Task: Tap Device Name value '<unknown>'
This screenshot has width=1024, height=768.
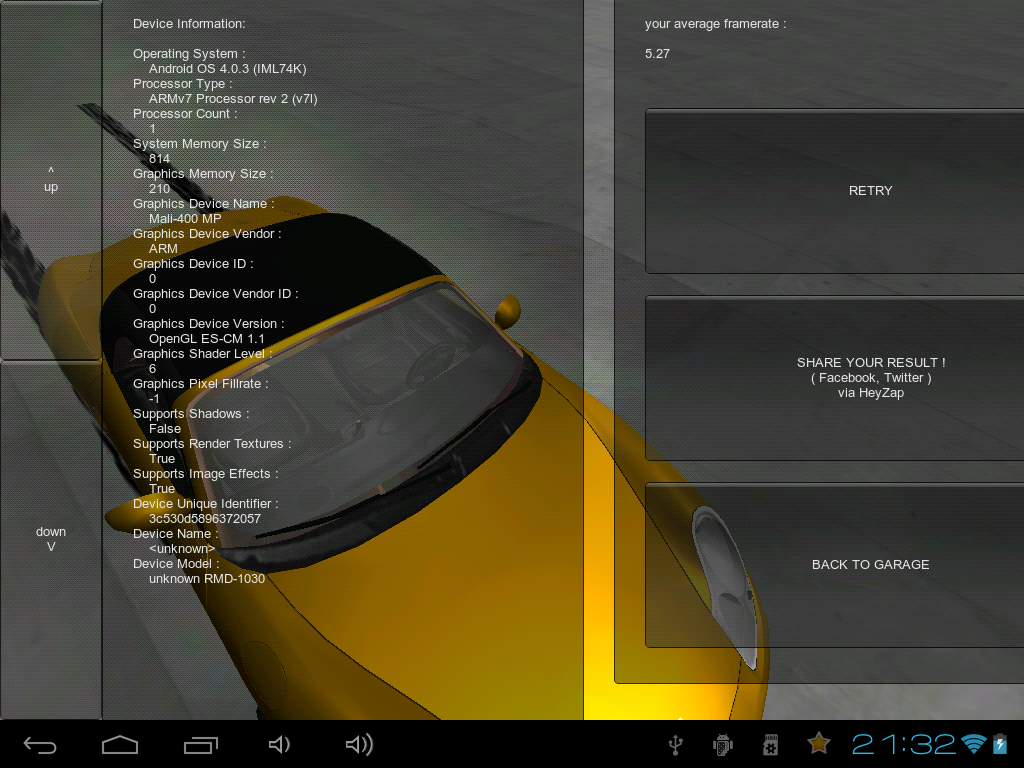Action: tap(182, 549)
